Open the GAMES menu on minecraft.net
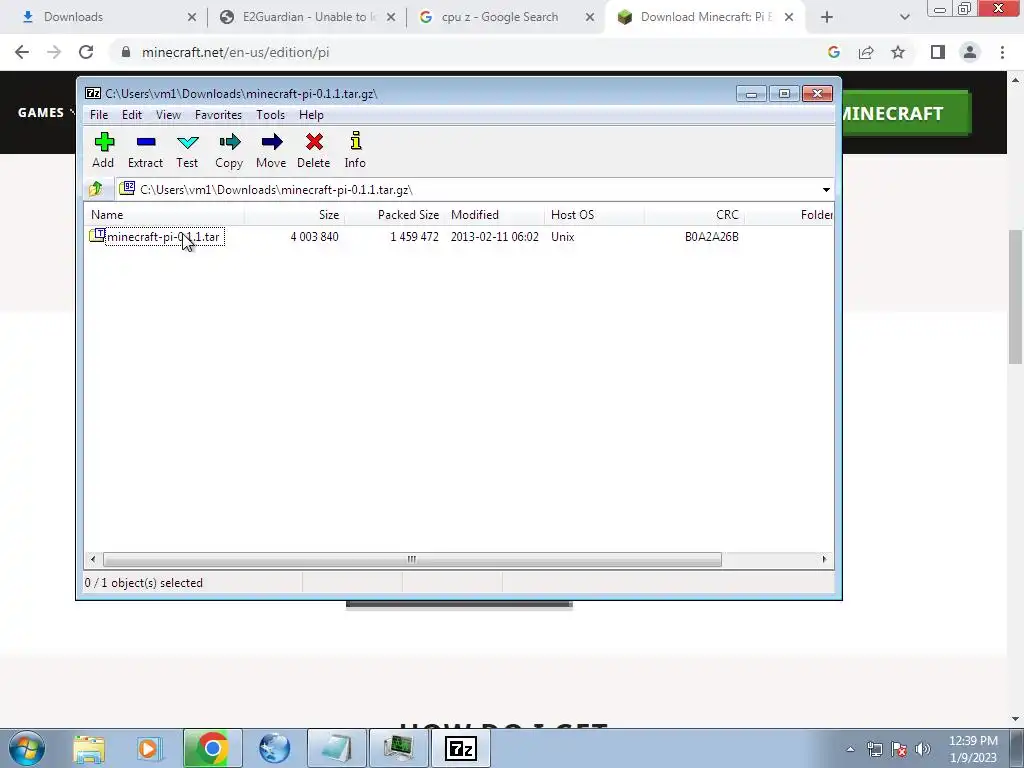This screenshot has height=768, width=1024. (44, 112)
